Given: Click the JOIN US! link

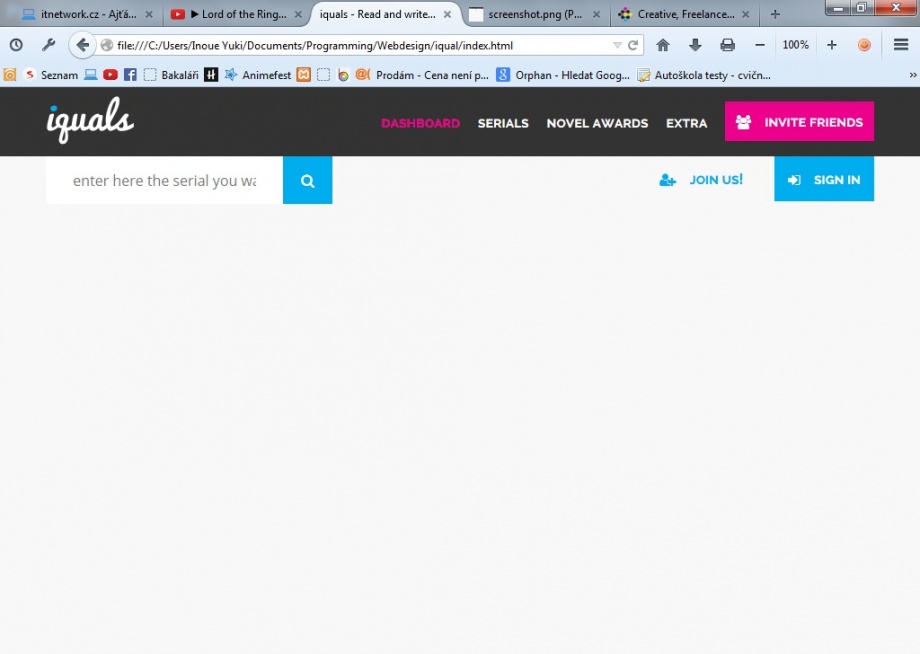Looking at the screenshot, I should click(701, 179).
